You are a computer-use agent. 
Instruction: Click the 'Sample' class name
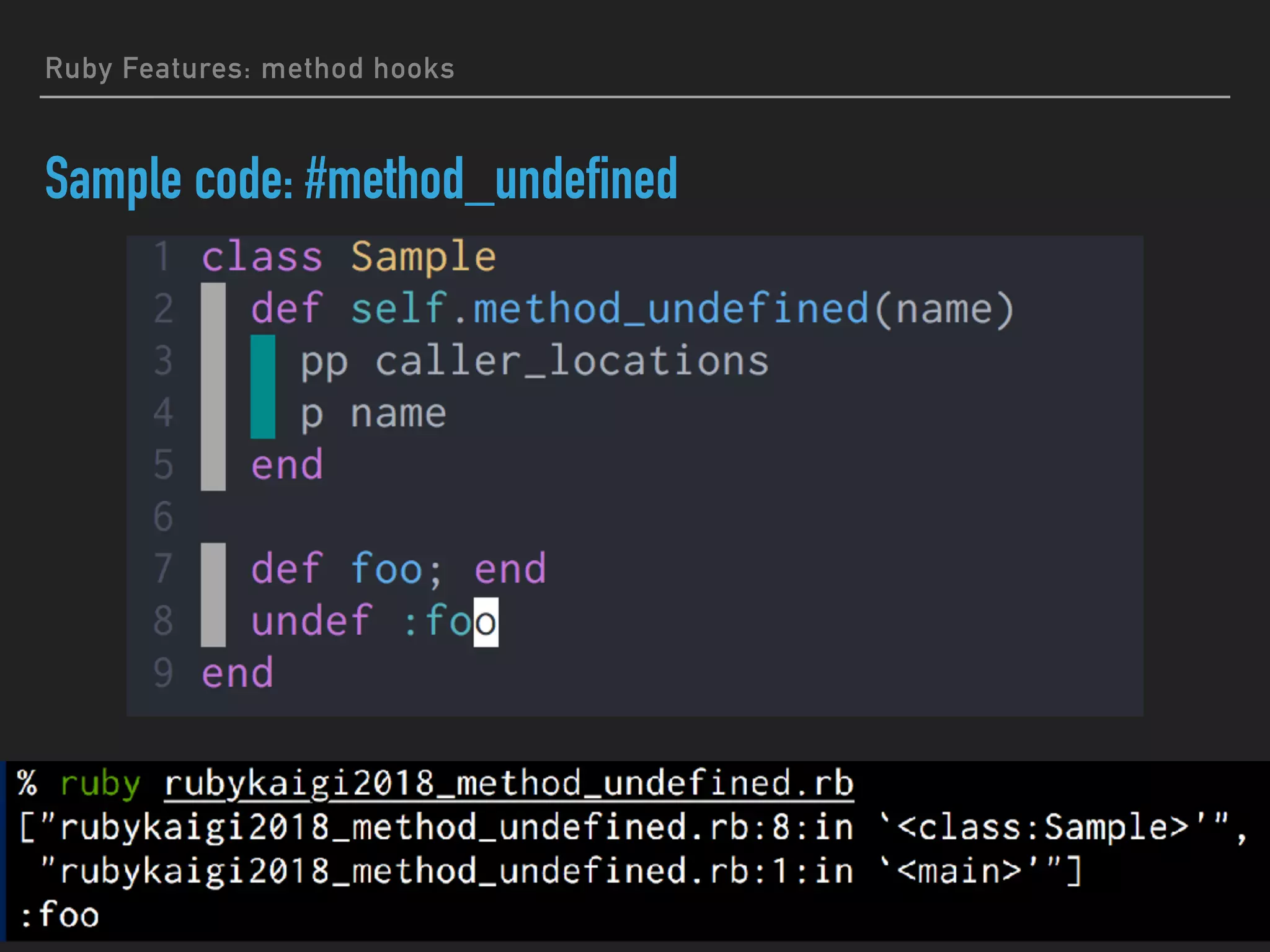point(424,257)
